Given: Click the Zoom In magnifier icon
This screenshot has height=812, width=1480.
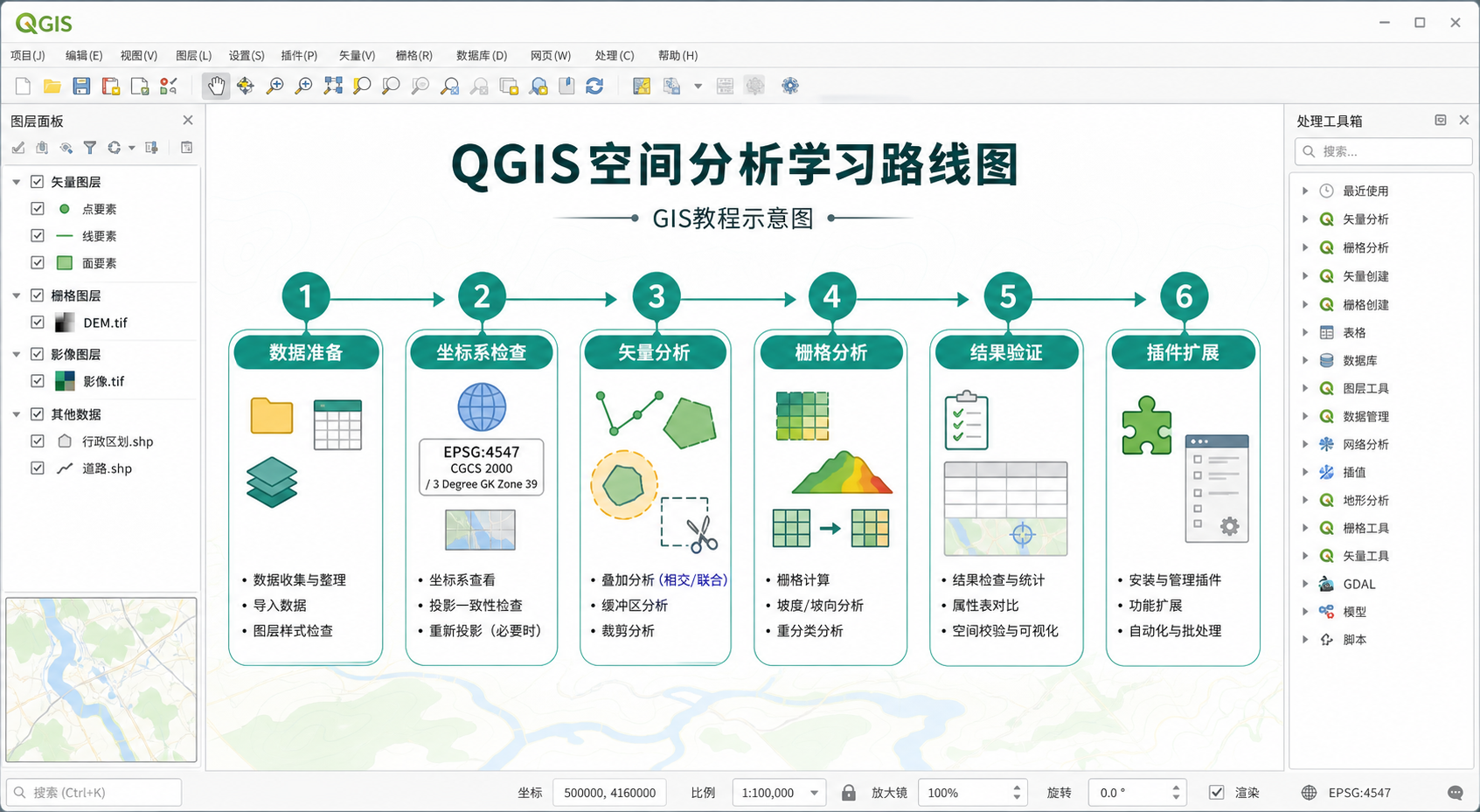Looking at the screenshot, I should [x=274, y=86].
